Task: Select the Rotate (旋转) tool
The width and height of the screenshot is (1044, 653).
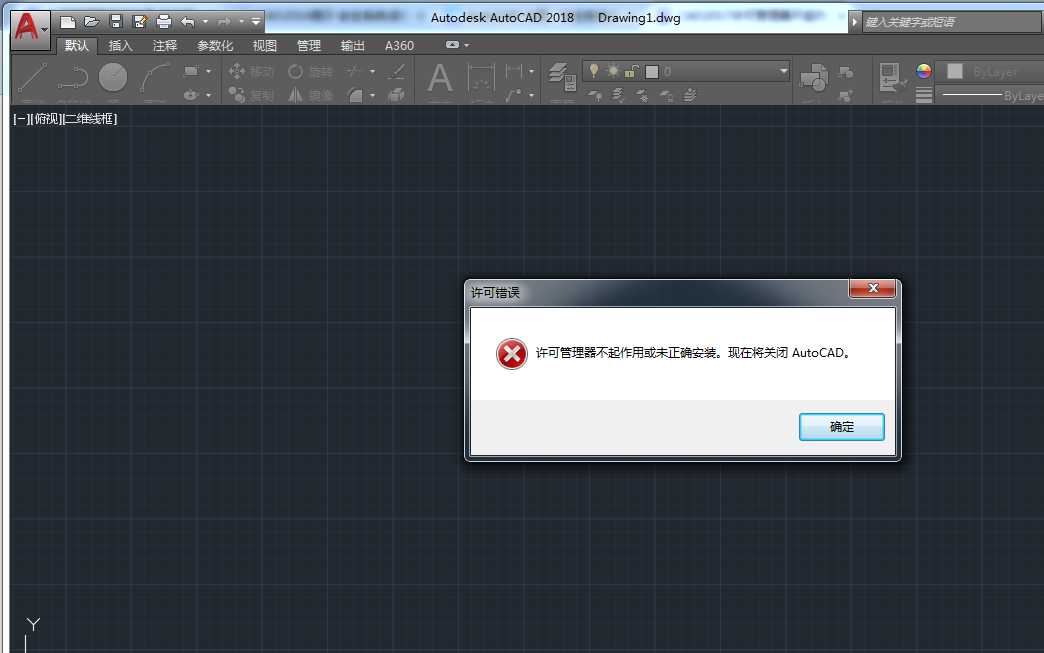Action: pyautogui.click(x=310, y=71)
